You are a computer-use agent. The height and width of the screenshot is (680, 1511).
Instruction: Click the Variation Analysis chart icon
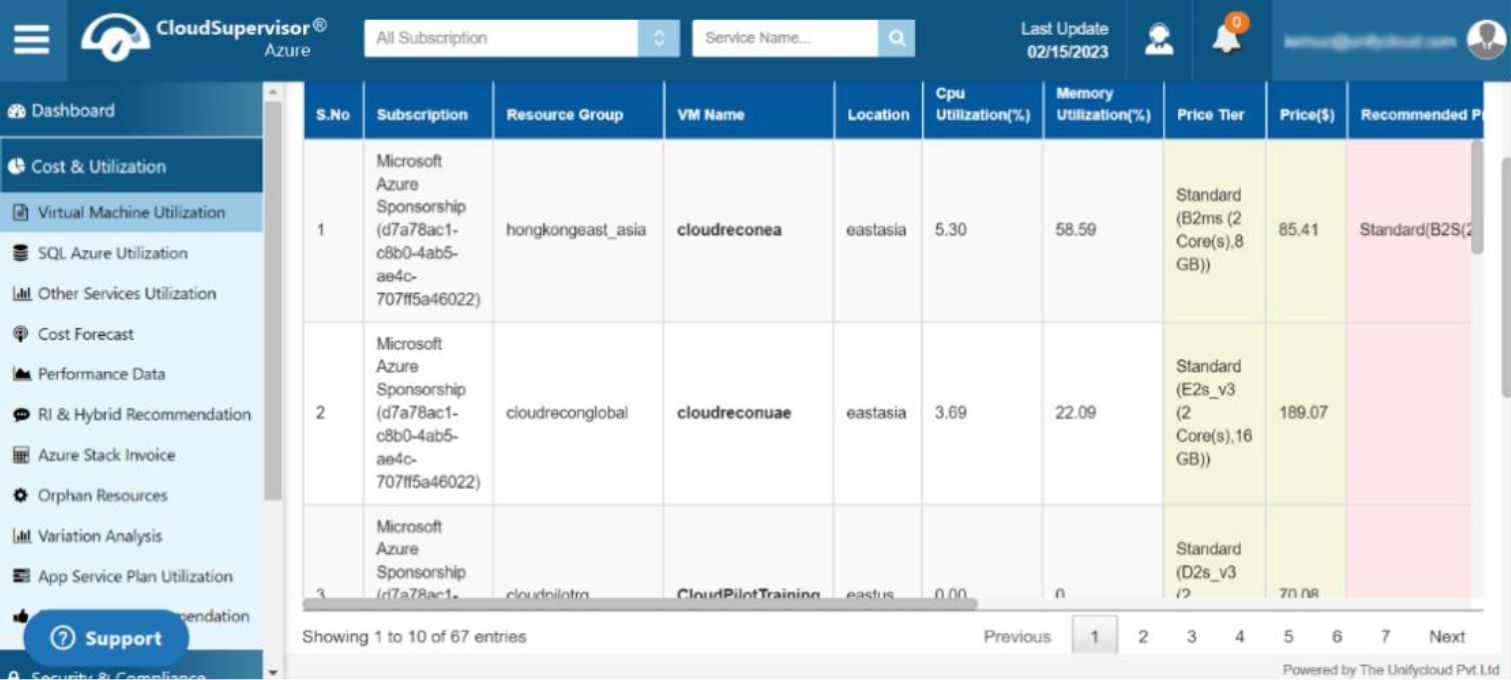[x=21, y=537]
